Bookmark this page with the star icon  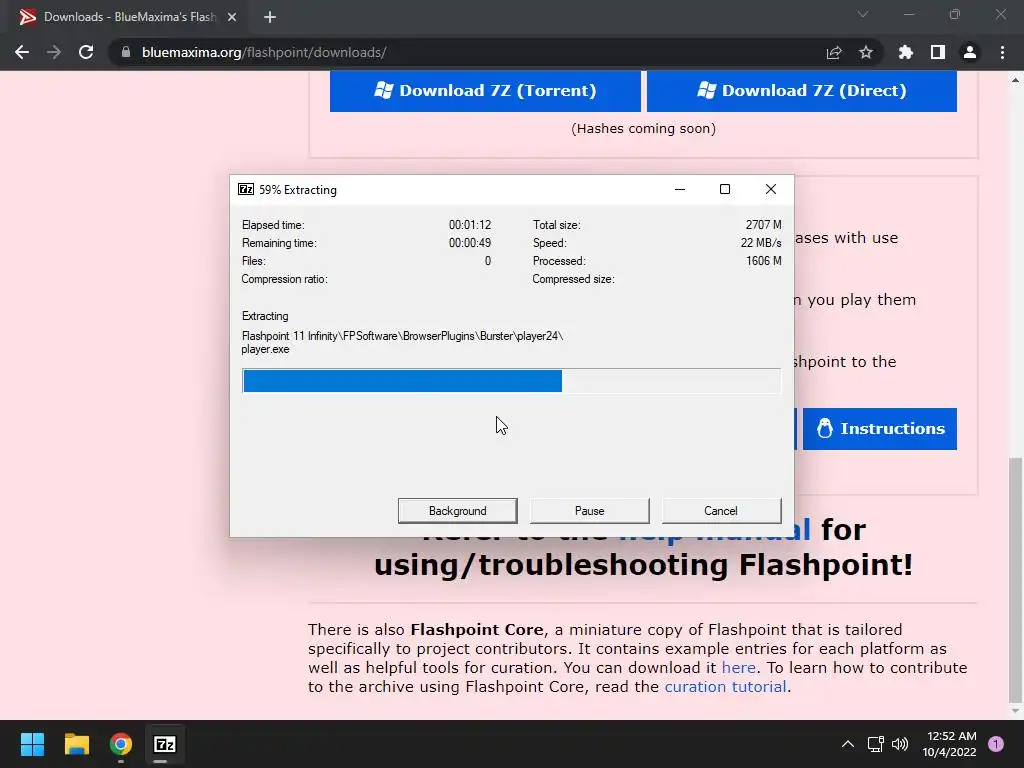pyautogui.click(x=865, y=52)
